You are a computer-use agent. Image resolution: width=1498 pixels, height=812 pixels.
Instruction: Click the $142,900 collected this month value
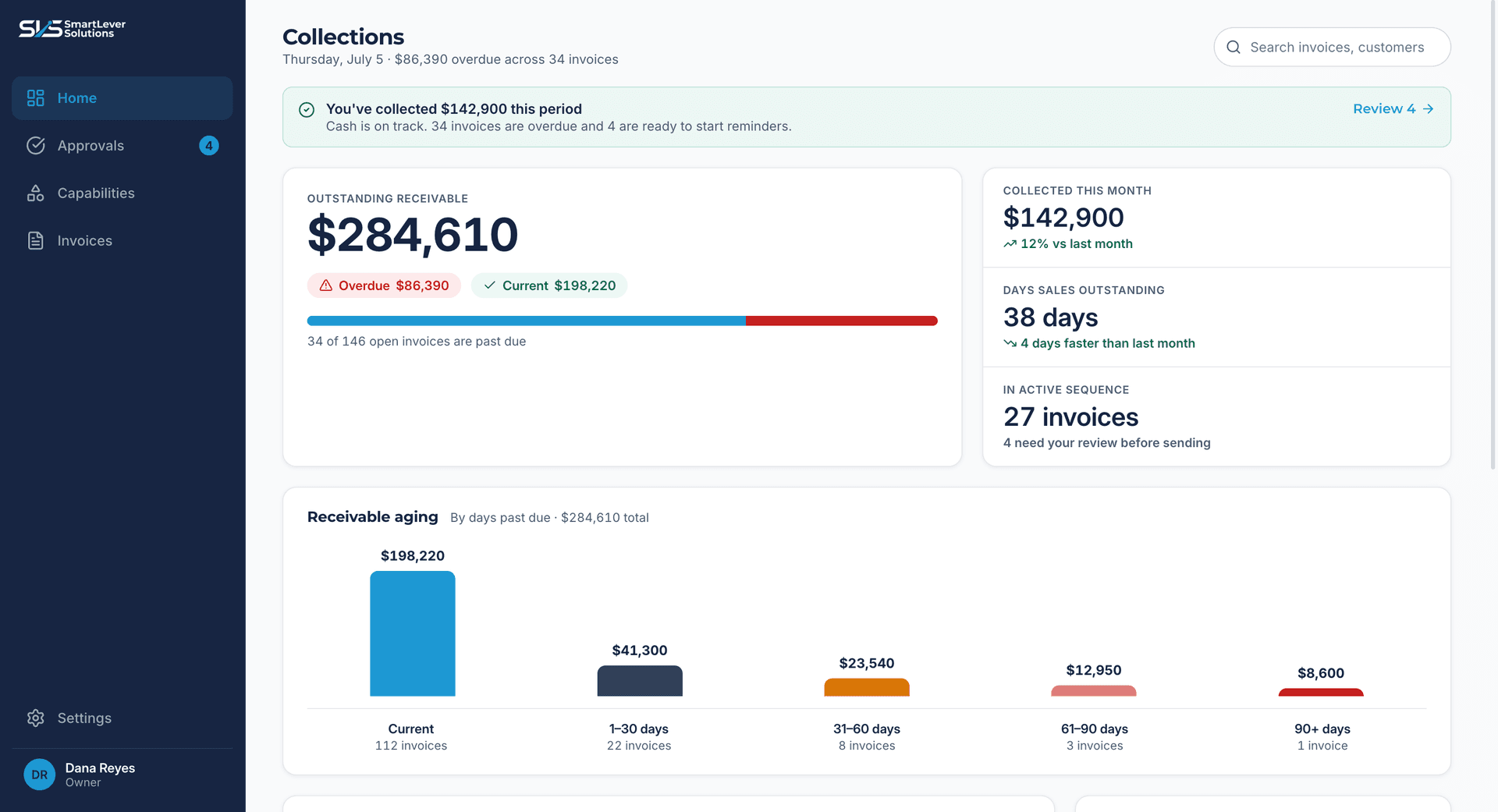pos(1063,218)
